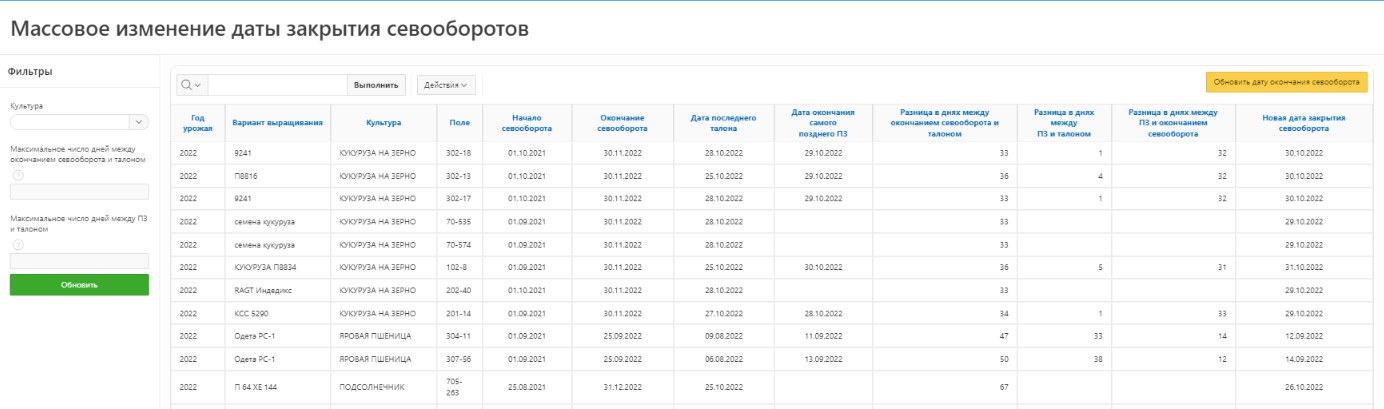The width and height of the screenshot is (1384, 409).
Task: Click 'Обновить дату окончания севооборота' yellow button
Action: coord(1286,82)
